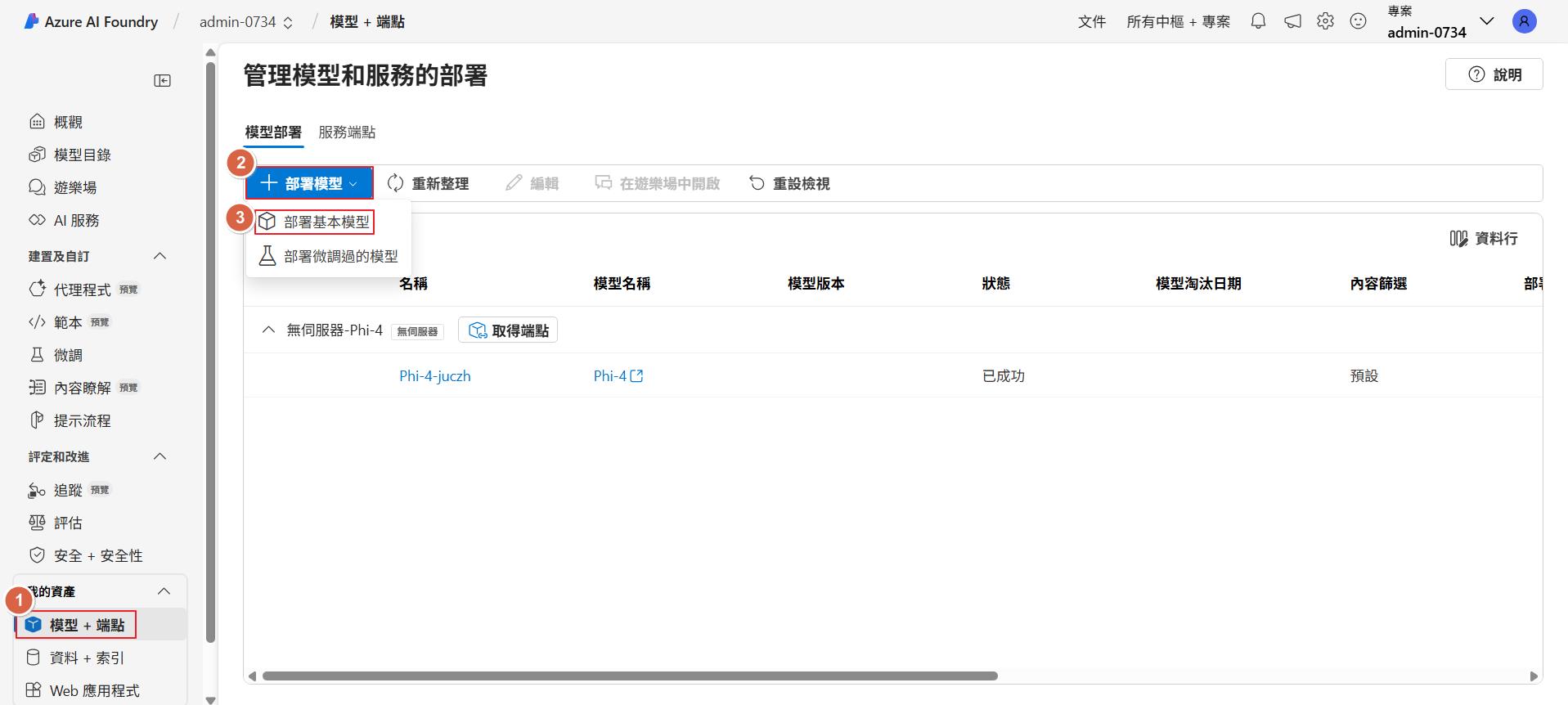This screenshot has width=1568, height=705.
Task: Collapse the 建置及自訂 sidebar section
Action: pos(160,257)
